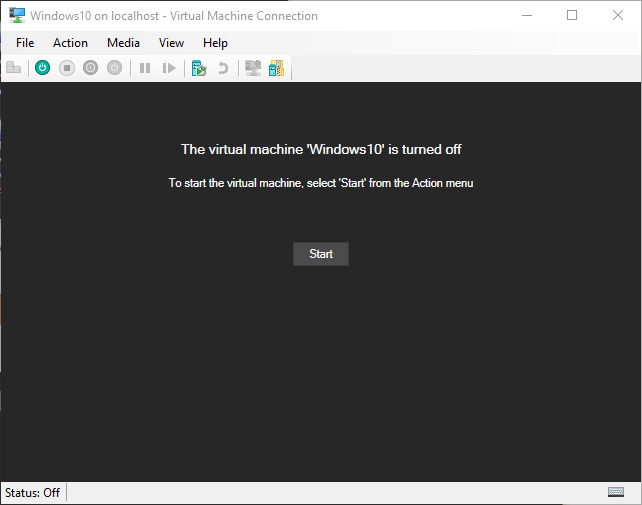Click the 'Status: Off' status text

[x=32, y=492]
